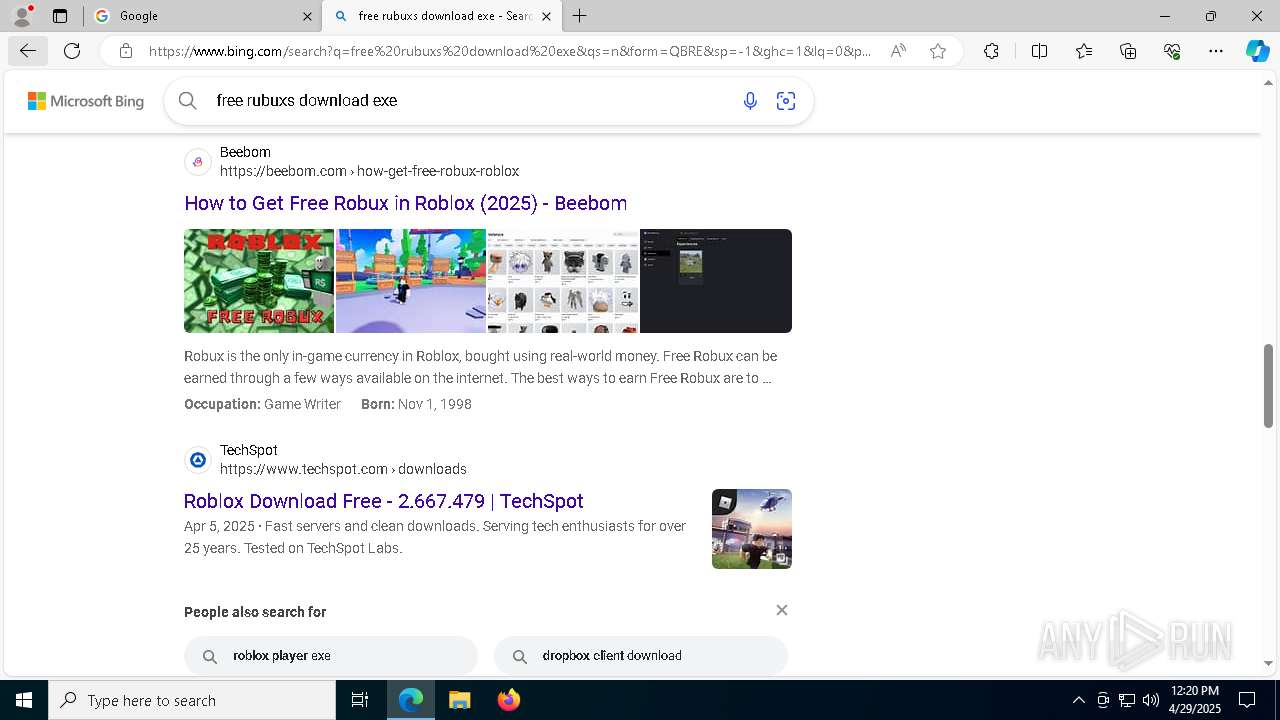Dismiss People also search for section

(782, 610)
